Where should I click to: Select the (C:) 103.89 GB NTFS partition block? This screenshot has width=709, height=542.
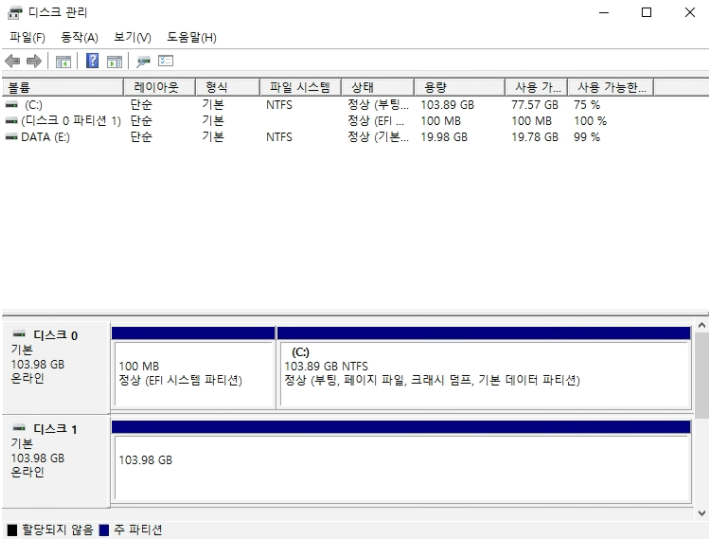pyautogui.click(x=484, y=368)
